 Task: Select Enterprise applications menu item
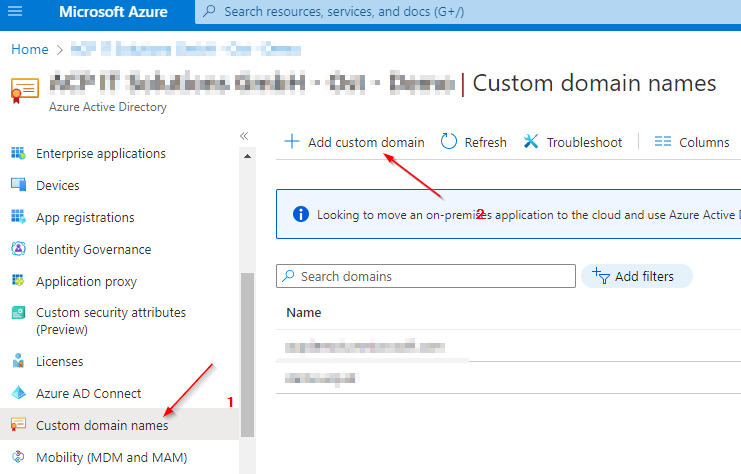pos(101,154)
